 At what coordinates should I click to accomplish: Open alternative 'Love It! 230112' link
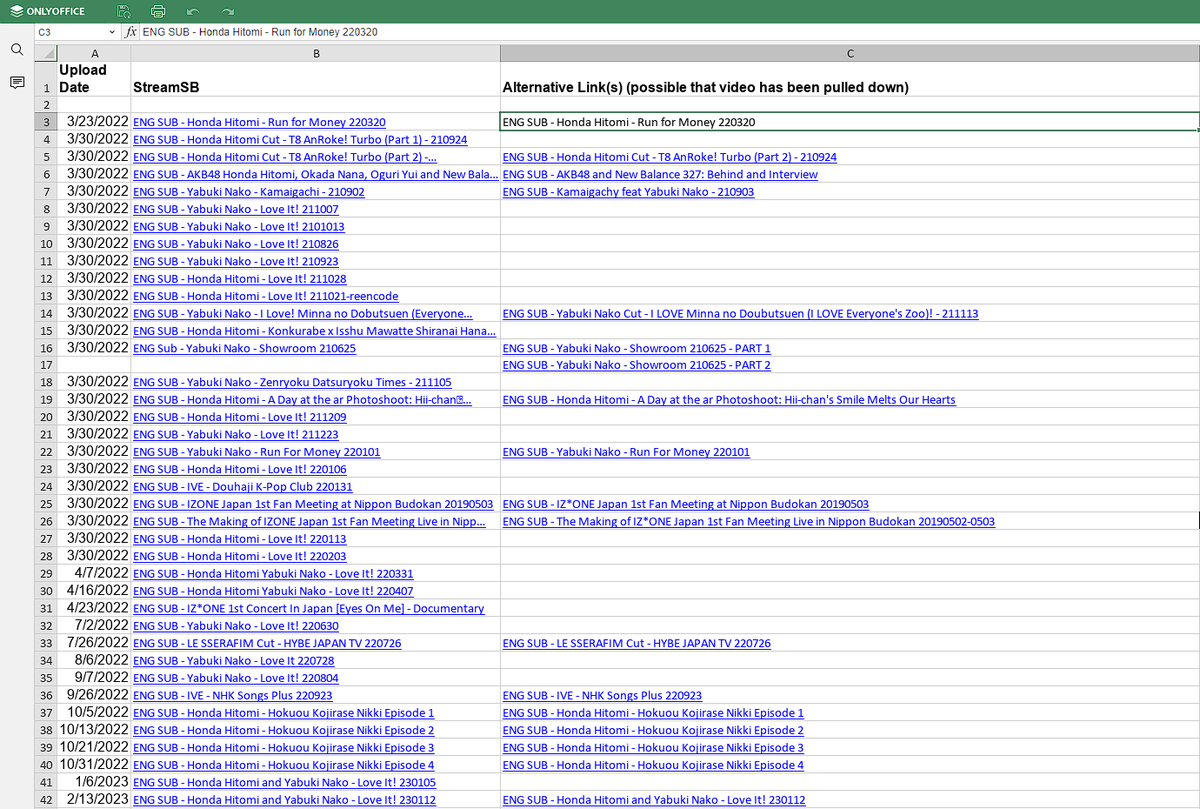(654, 800)
